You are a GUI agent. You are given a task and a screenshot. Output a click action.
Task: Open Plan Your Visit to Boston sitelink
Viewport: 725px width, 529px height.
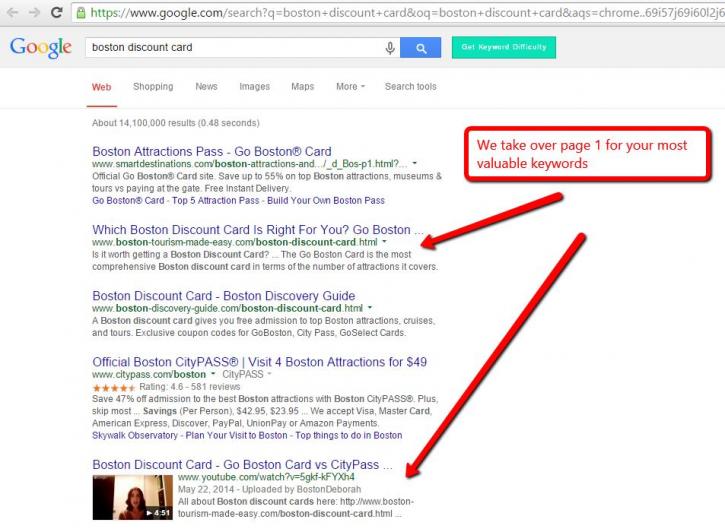coord(236,436)
